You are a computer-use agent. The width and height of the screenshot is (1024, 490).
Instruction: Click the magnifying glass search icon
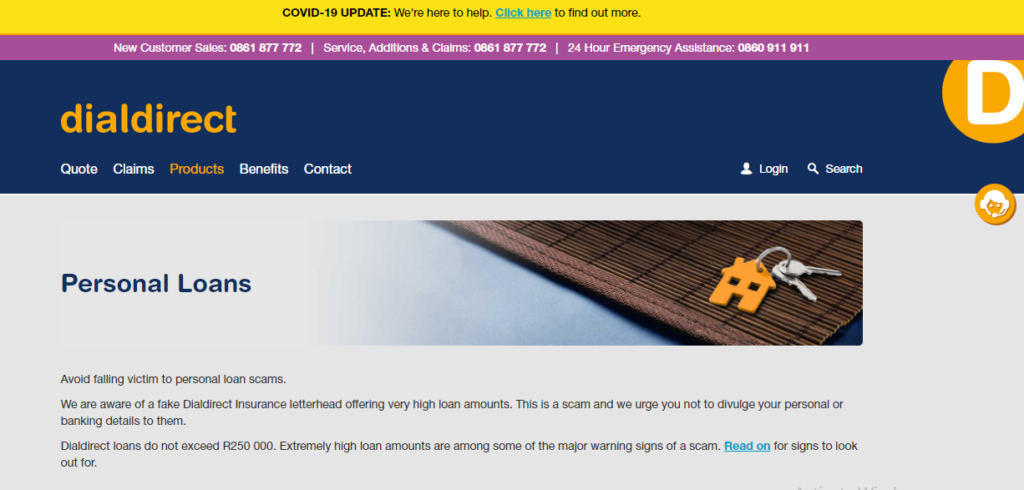(x=813, y=169)
